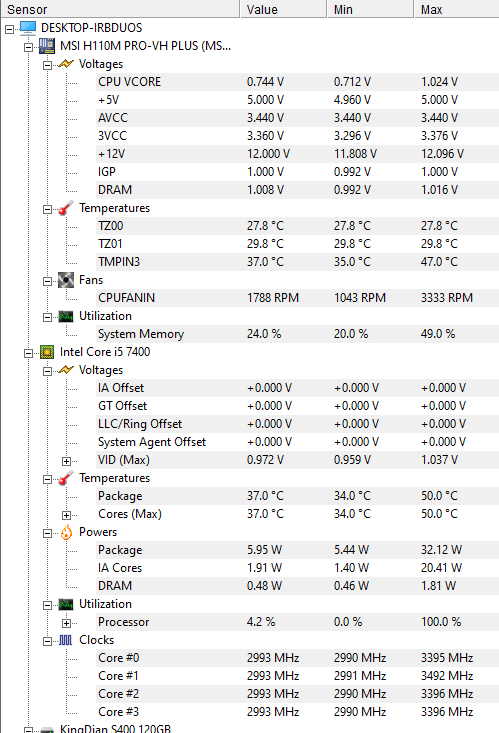Collapse the Clocks section
499x733 pixels.
click(47, 641)
